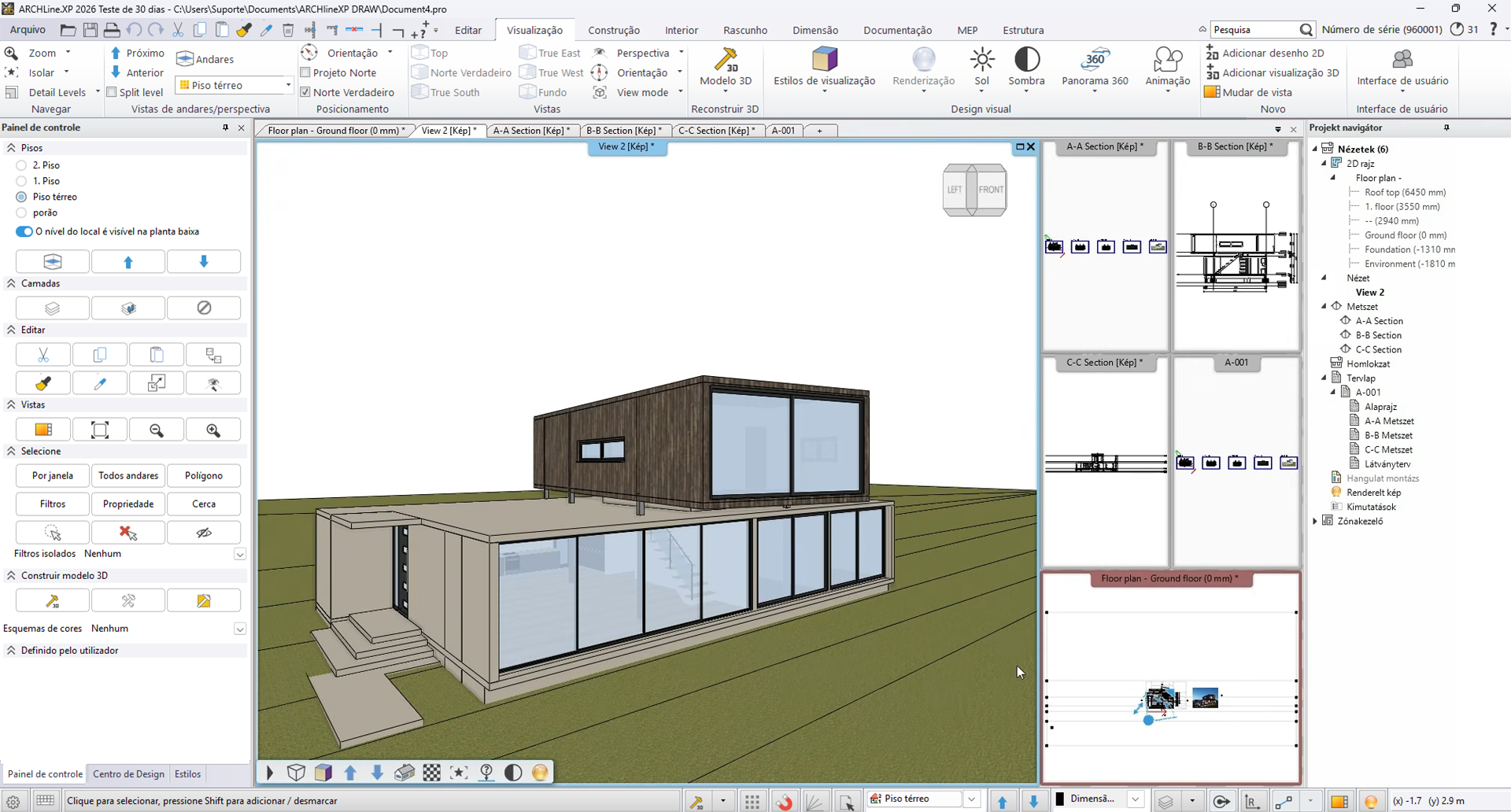
Task: Select the 1. Piso radio button
Action: pos(21,181)
